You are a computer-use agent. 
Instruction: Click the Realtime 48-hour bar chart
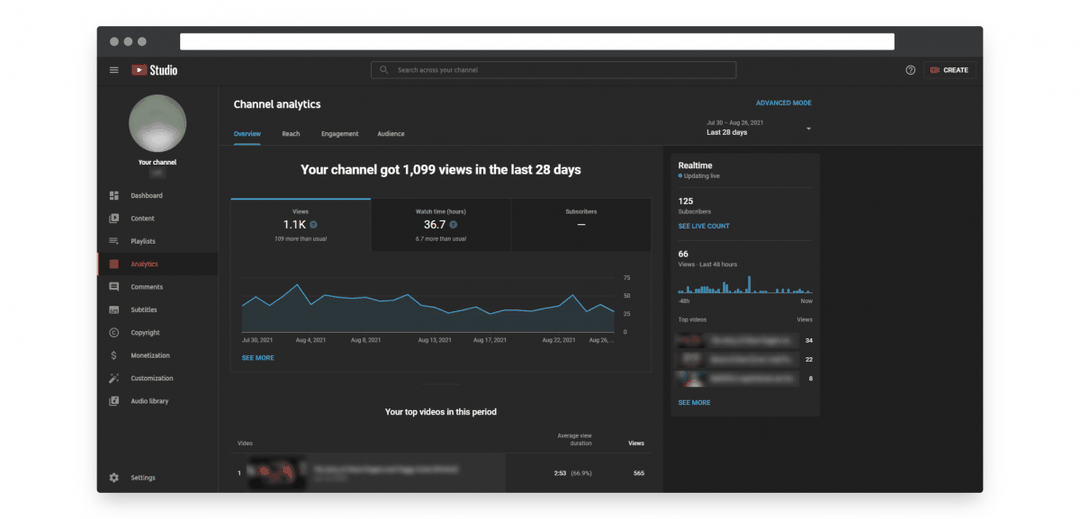pyautogui.click(x=745, y=284)
